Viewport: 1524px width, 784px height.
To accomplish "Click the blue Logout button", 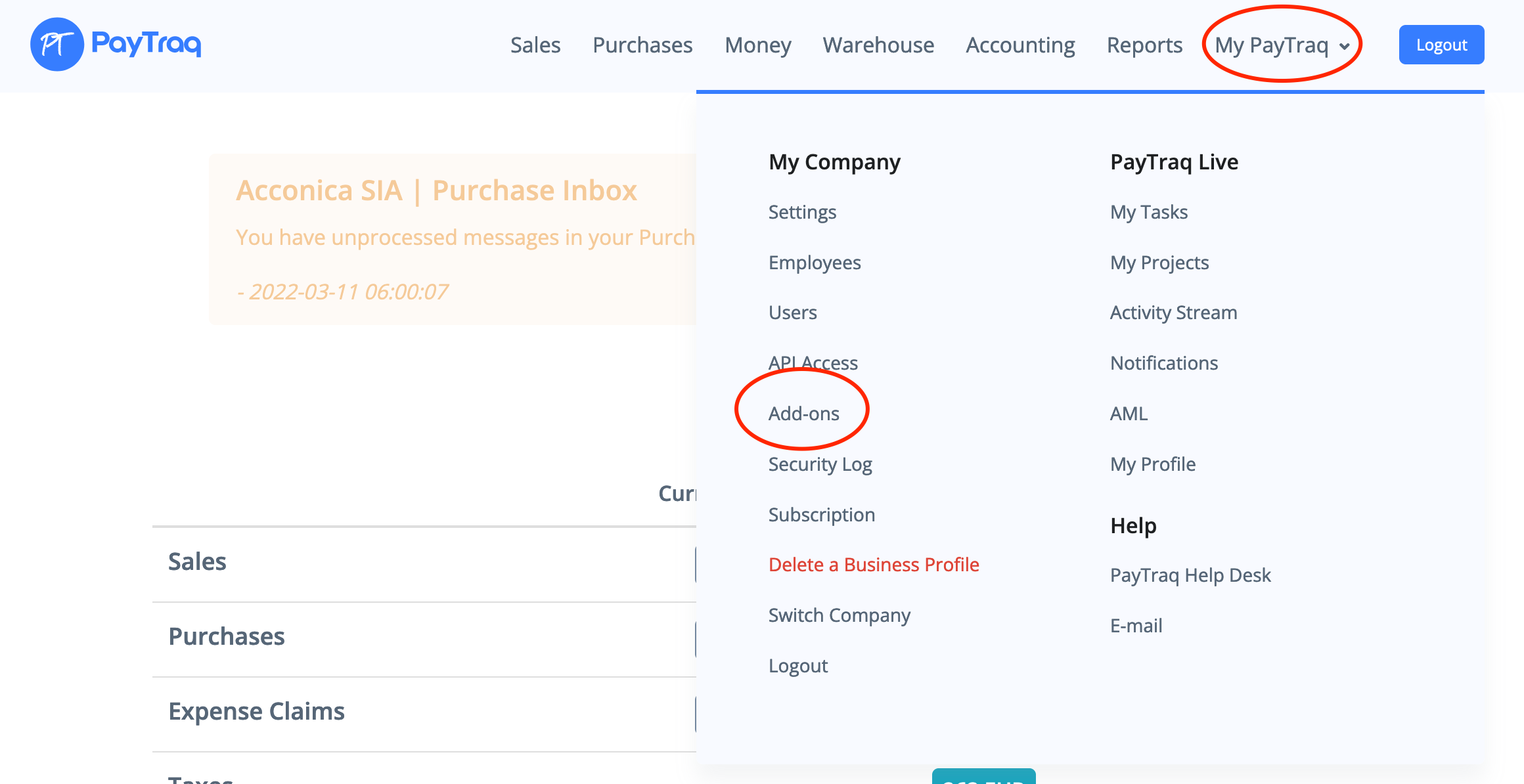I will pyautogui.click(x=1441, y=45).
